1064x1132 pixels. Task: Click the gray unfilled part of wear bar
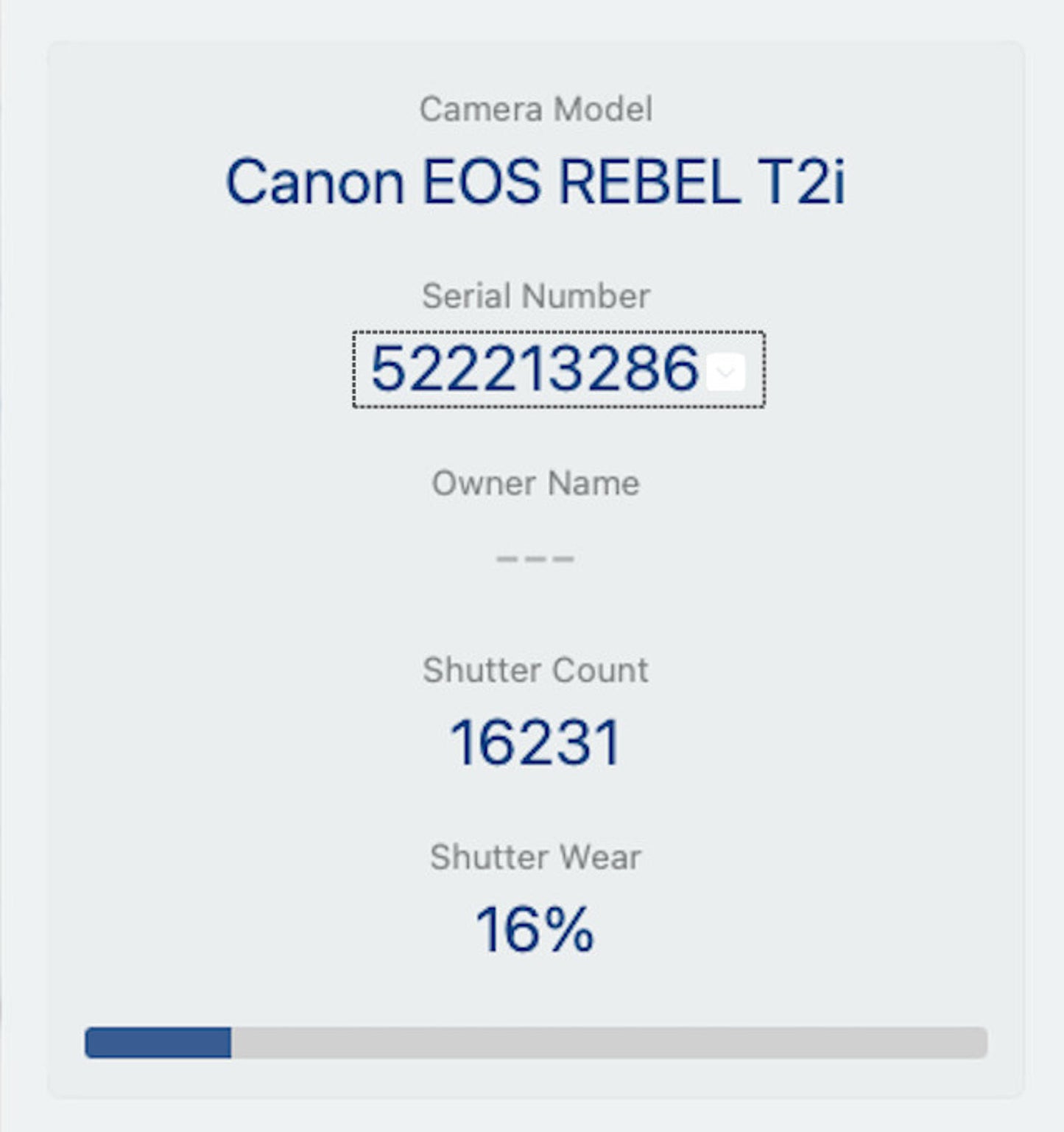[608, 1043]
